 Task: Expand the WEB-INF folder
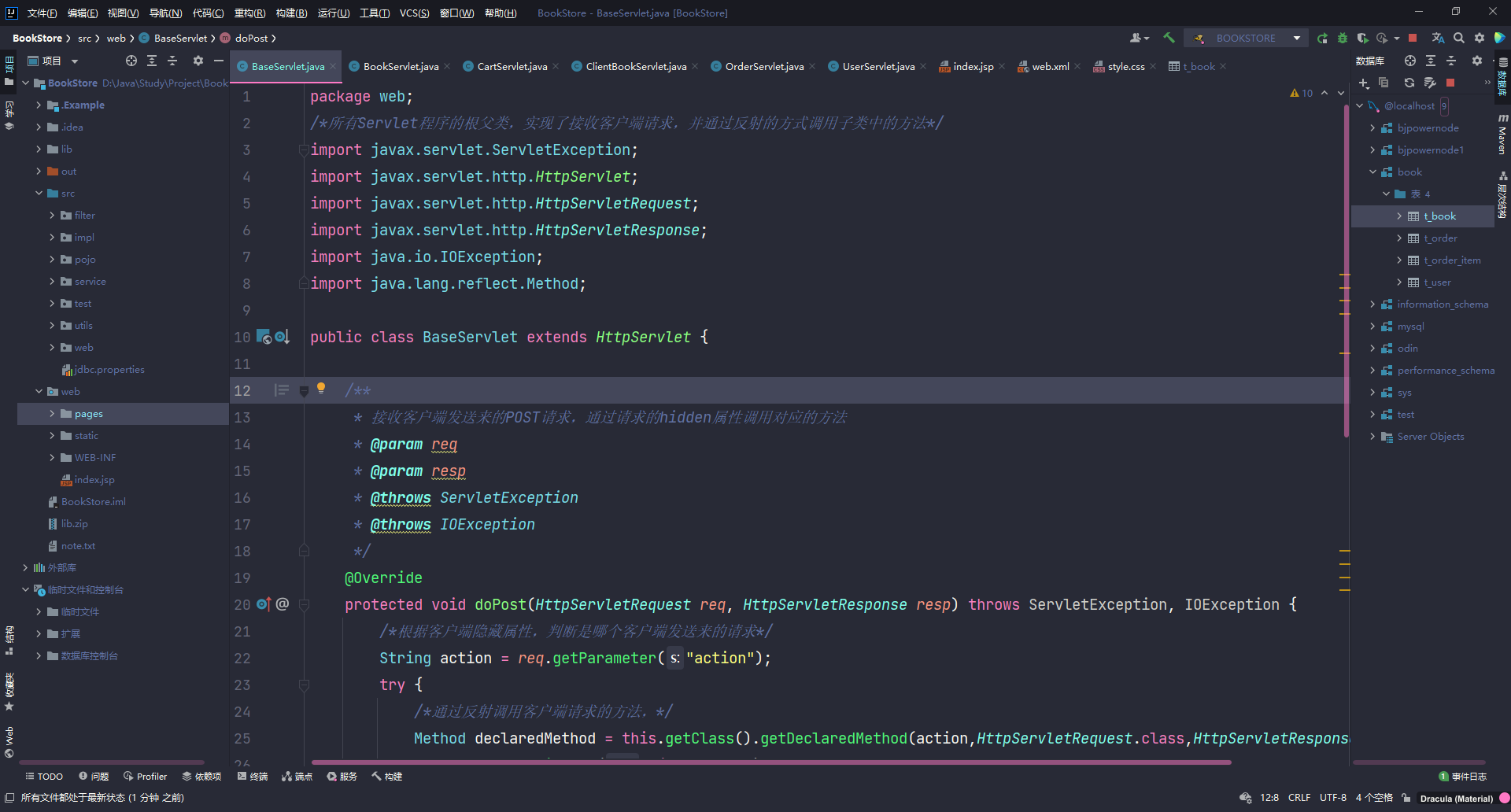click(x=53, y=457)
